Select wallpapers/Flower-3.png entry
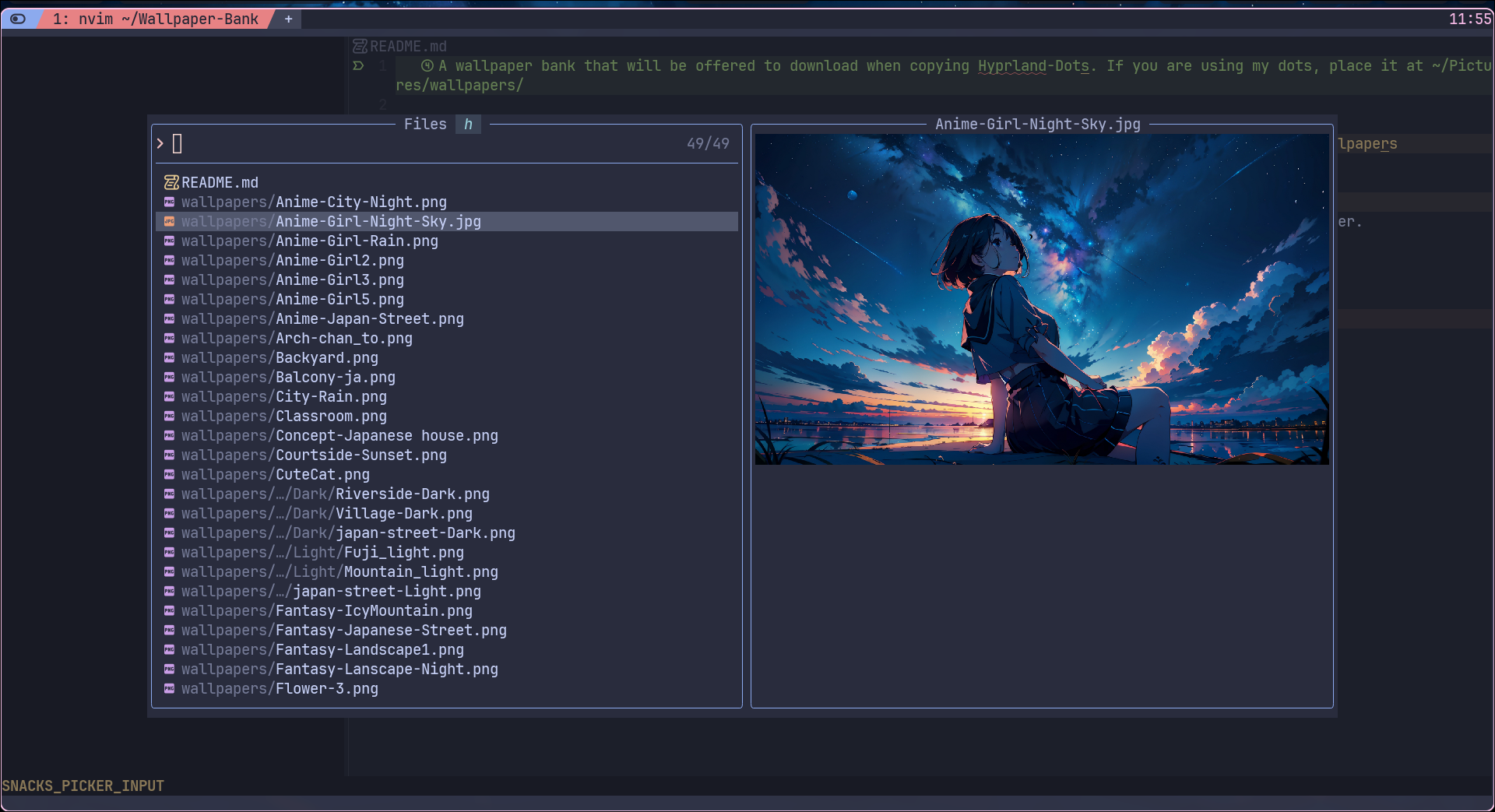This screenshot has height=812, width=1495. pyautogui.click(x=447, y=688)
